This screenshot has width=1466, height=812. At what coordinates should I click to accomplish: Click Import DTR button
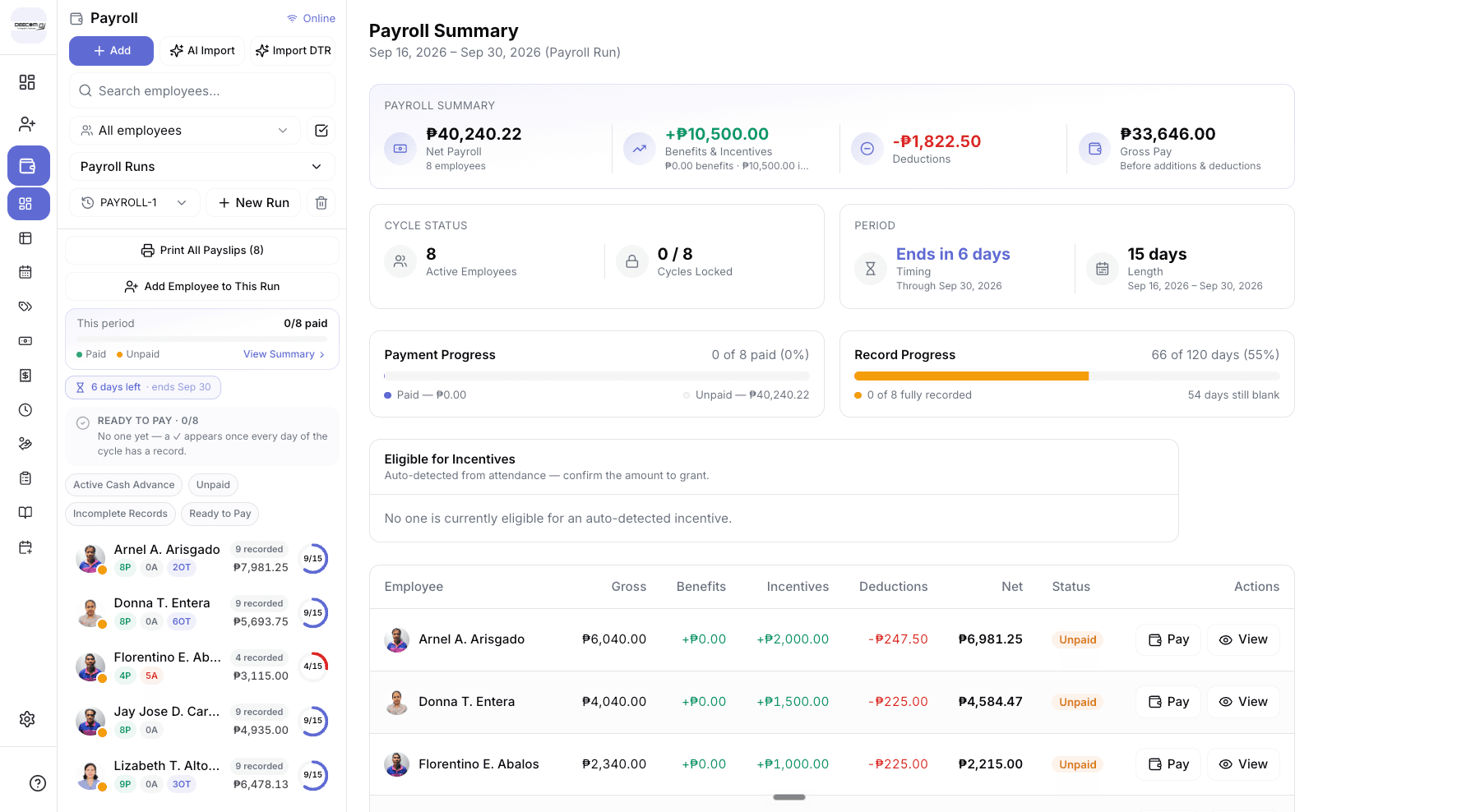tap(293, 51)
